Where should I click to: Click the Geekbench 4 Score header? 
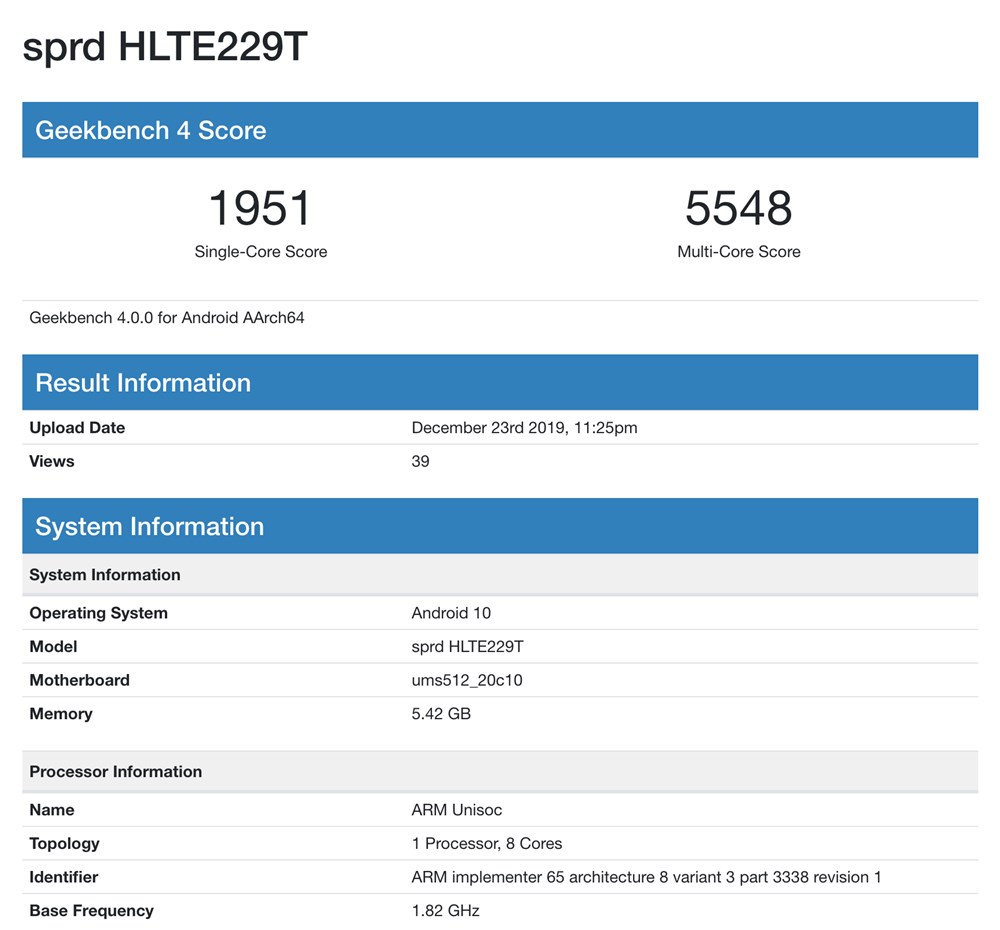(x=150, y=130)
